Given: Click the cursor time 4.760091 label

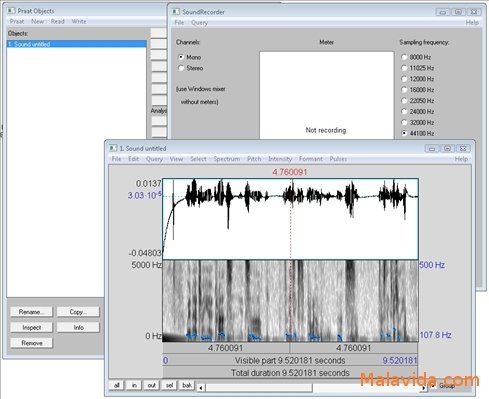Looking at the screenshot, I should [290, 172].
